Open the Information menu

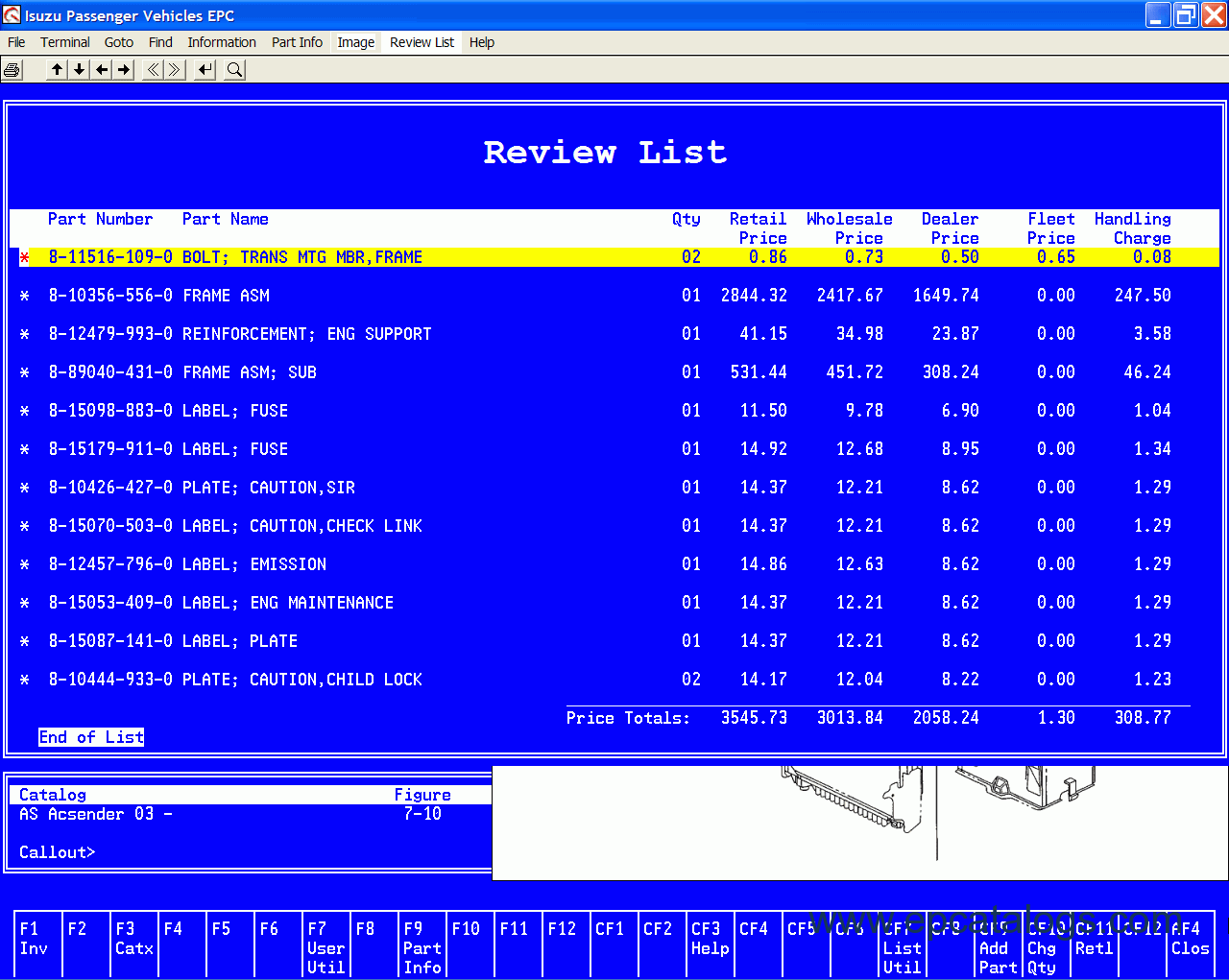[x=222, y=42]
